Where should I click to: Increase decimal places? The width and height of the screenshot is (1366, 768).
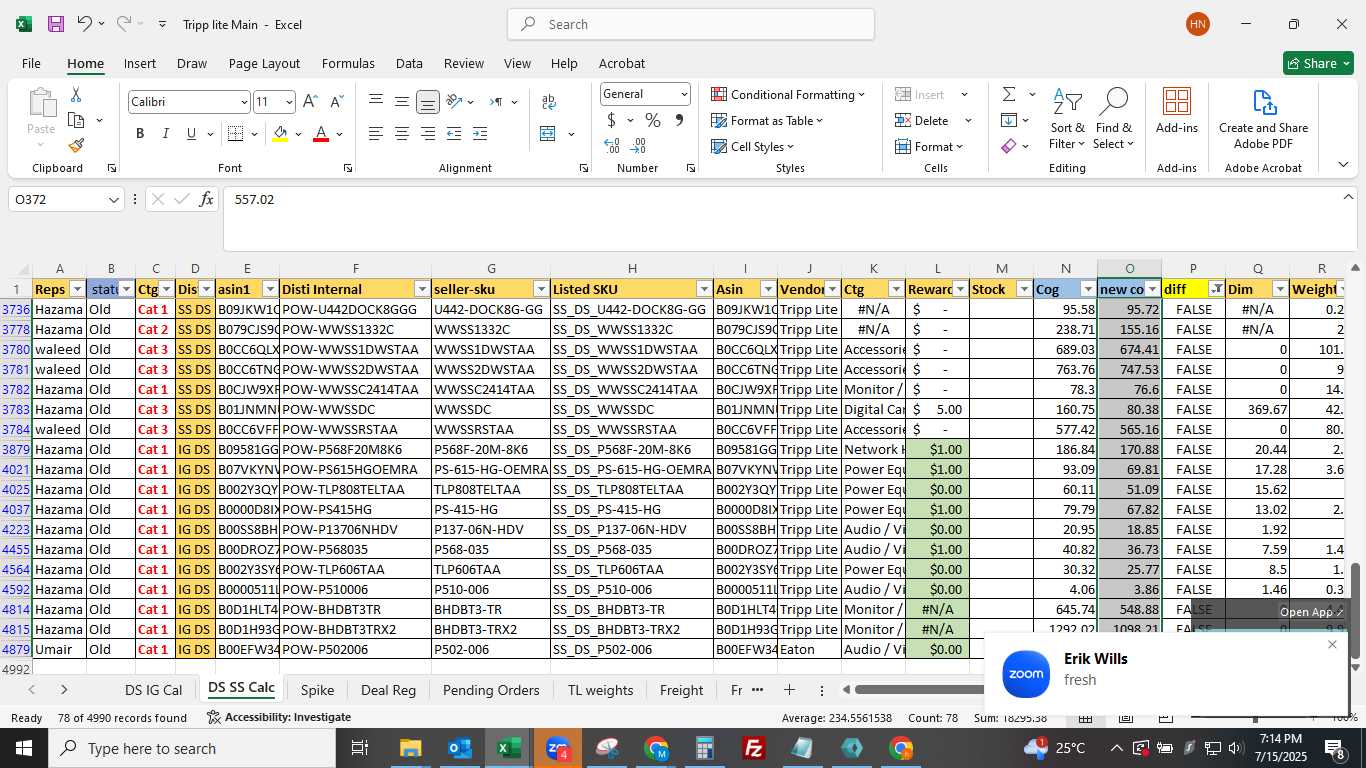point(612,146)
